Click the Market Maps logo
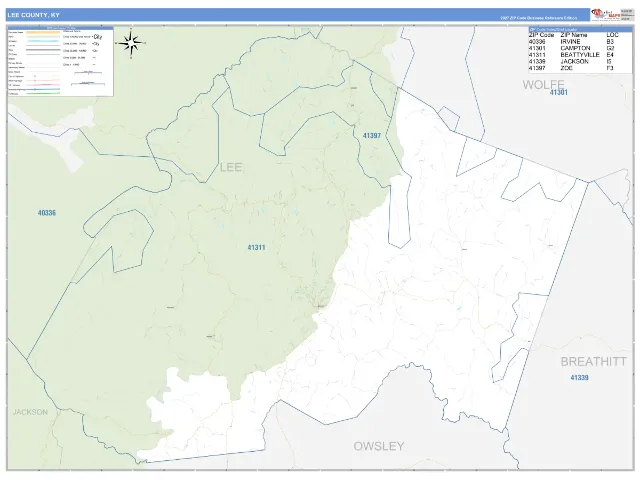 pyautogui.click(x=606, y=14)
